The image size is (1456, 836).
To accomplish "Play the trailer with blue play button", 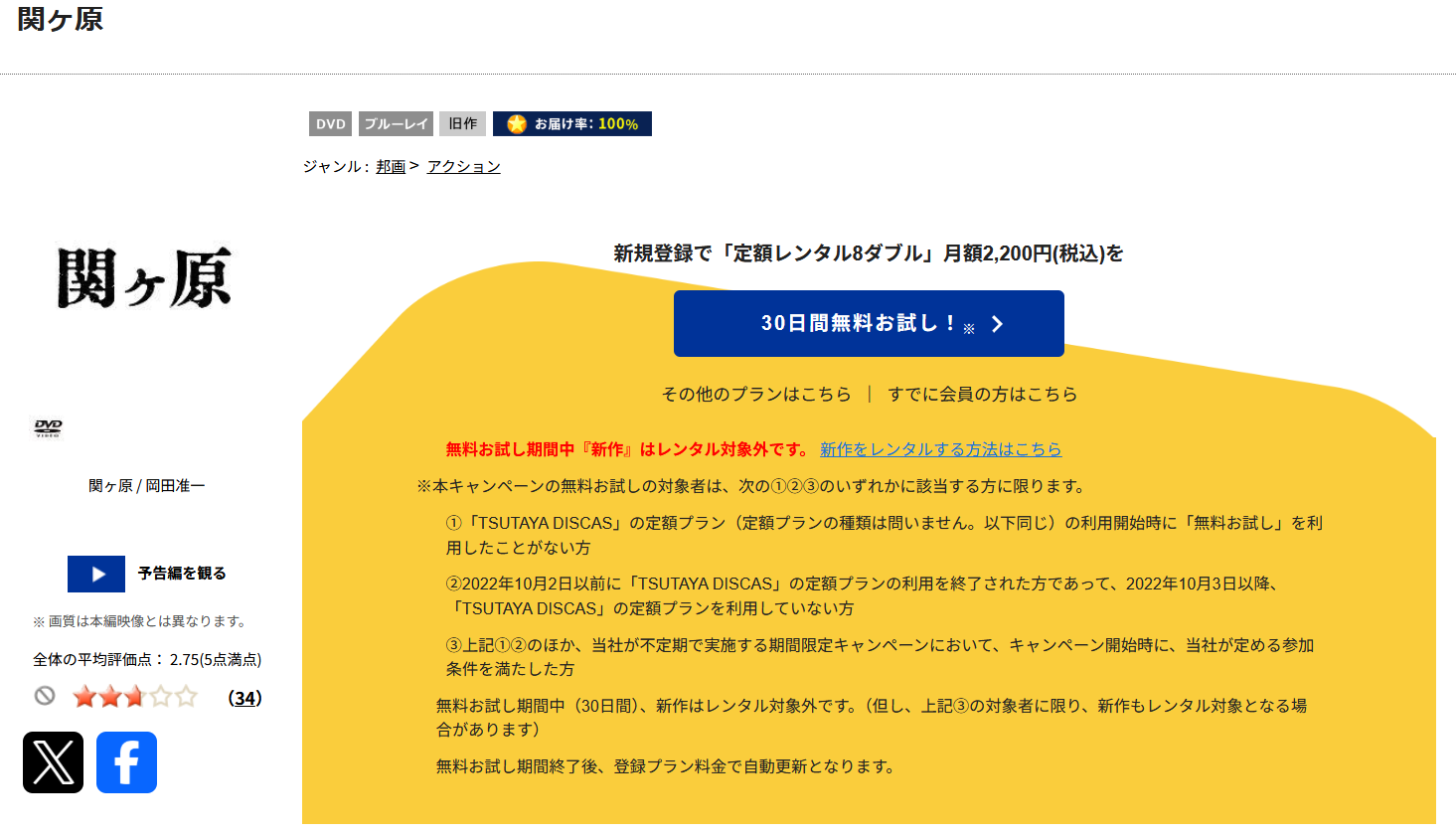I will click(96, 574).
